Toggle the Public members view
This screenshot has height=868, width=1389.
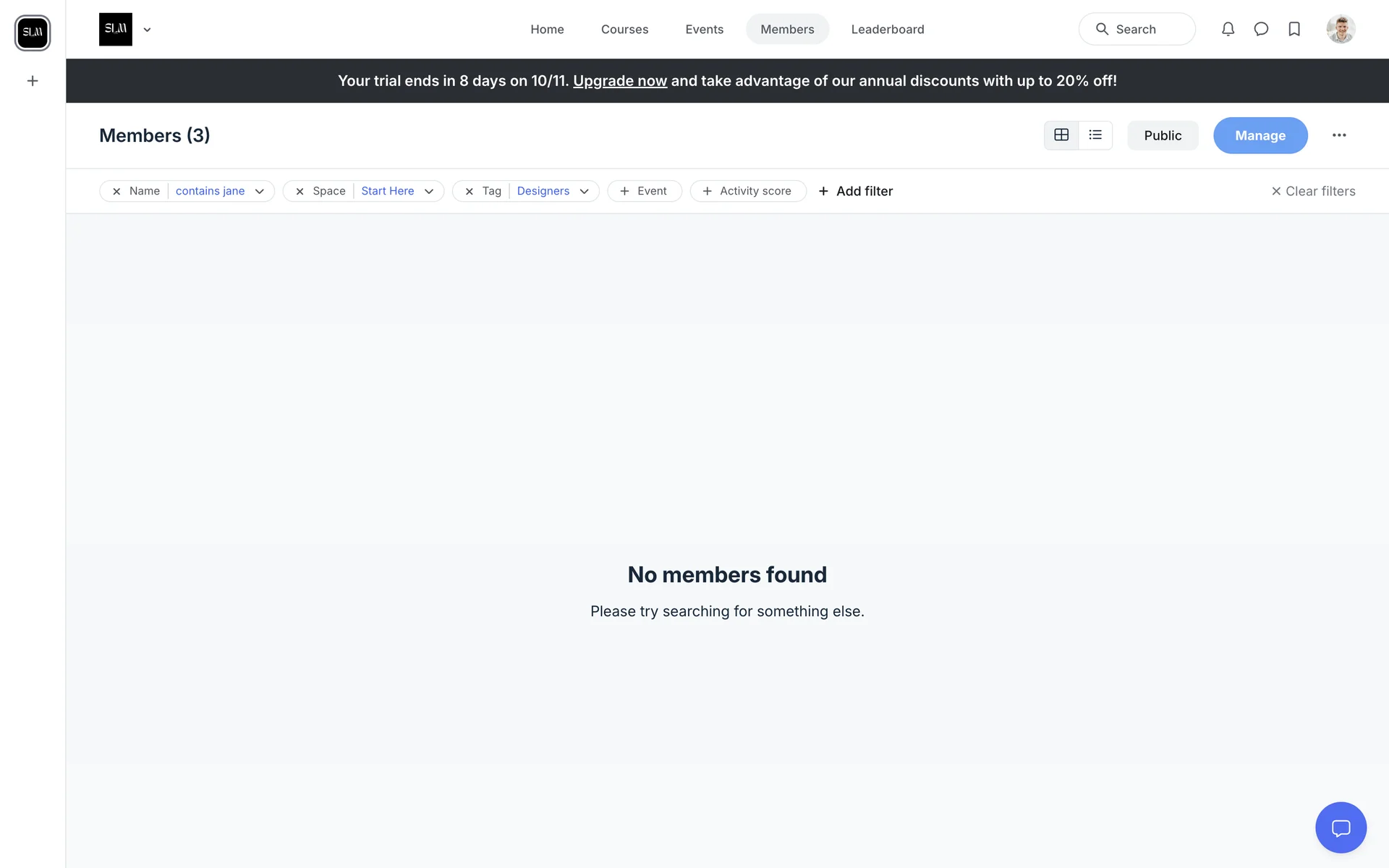(x=1163, y=135)
